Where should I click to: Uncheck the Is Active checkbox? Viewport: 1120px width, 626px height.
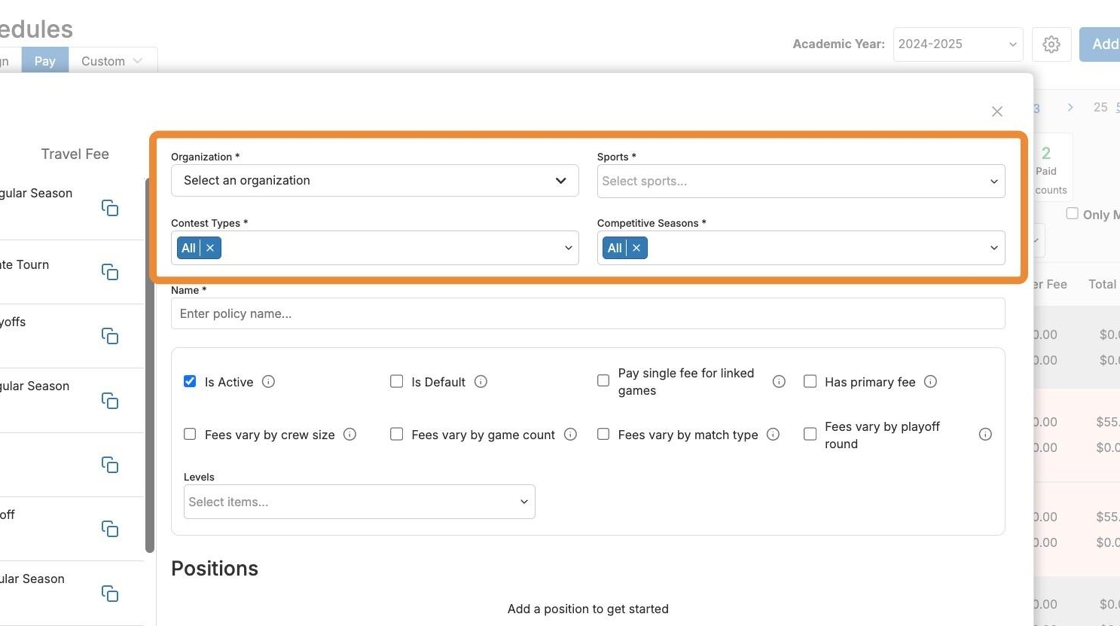coord(190,382)
